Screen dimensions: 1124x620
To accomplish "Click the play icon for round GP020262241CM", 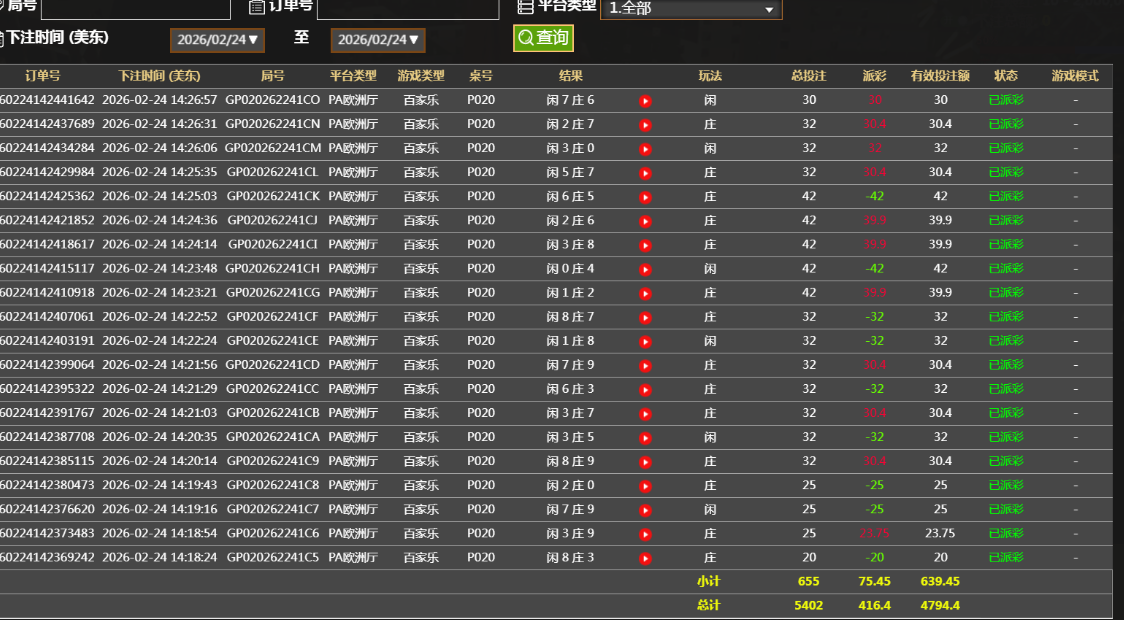I will pos(646,149).
